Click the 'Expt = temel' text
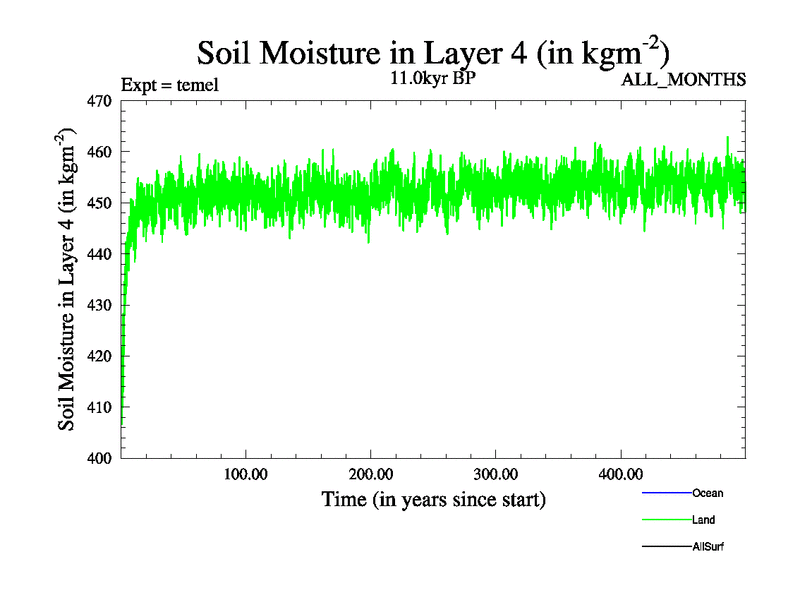Viewport: 800px width, 600px height. [169, 85]
